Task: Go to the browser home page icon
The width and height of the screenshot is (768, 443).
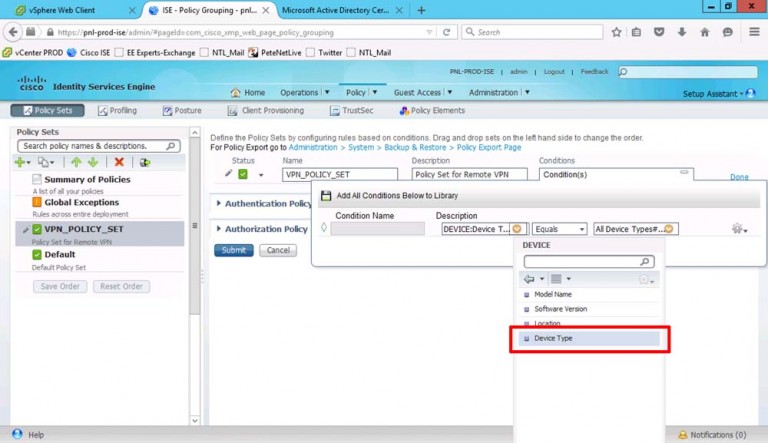Action: coord(704,32)
